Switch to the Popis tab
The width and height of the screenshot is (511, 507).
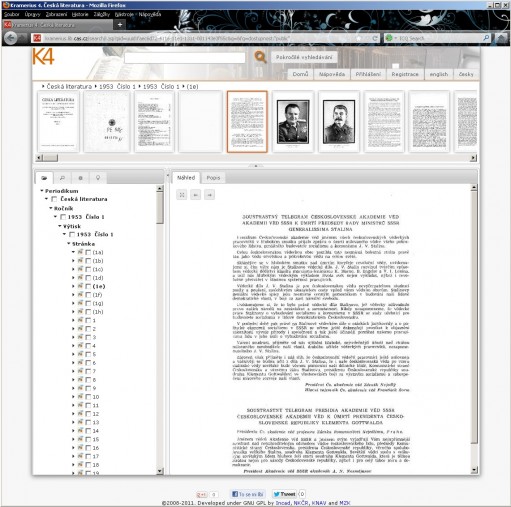click(213, 178)
